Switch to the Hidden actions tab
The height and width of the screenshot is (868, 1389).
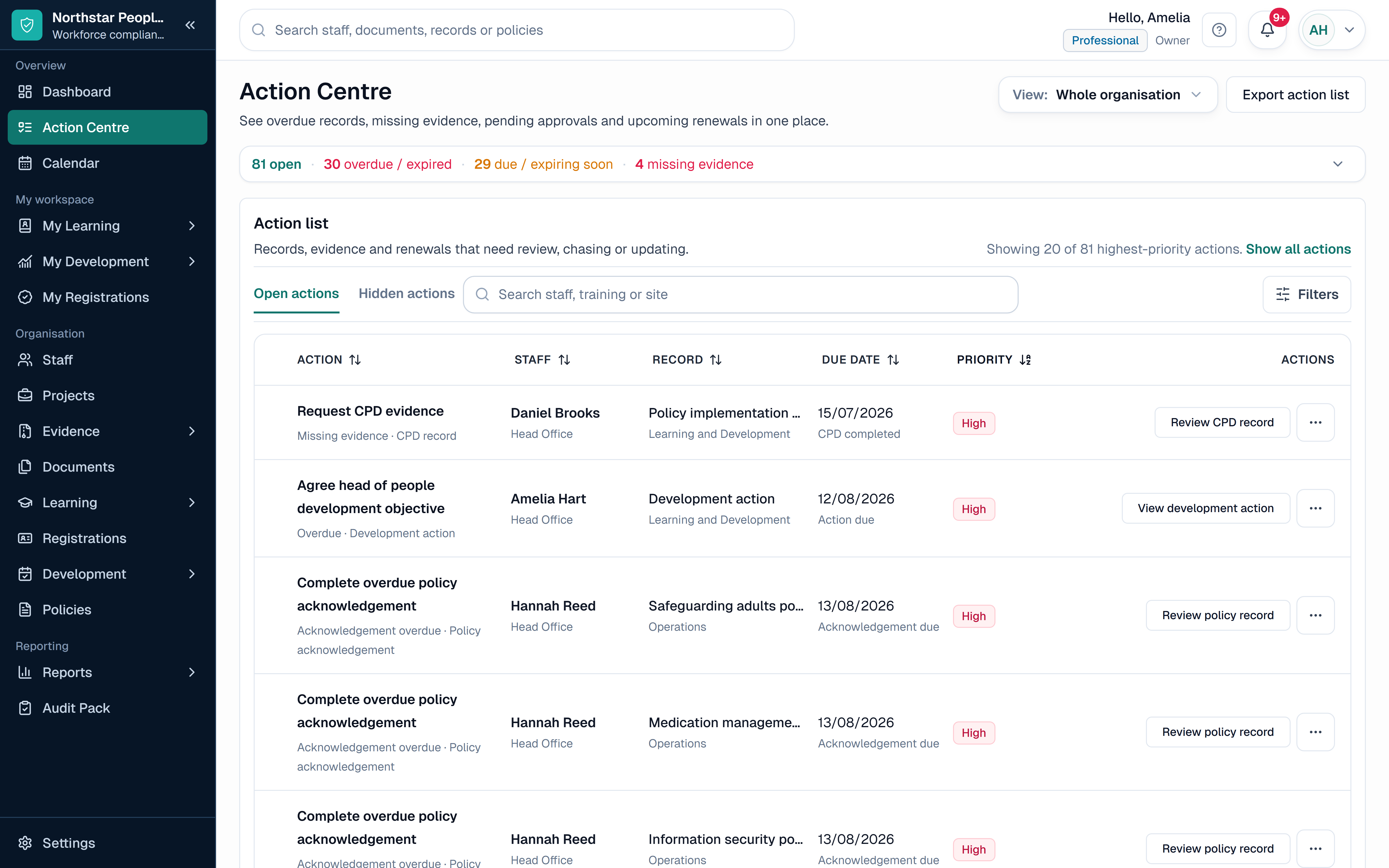tap(406, 293)
